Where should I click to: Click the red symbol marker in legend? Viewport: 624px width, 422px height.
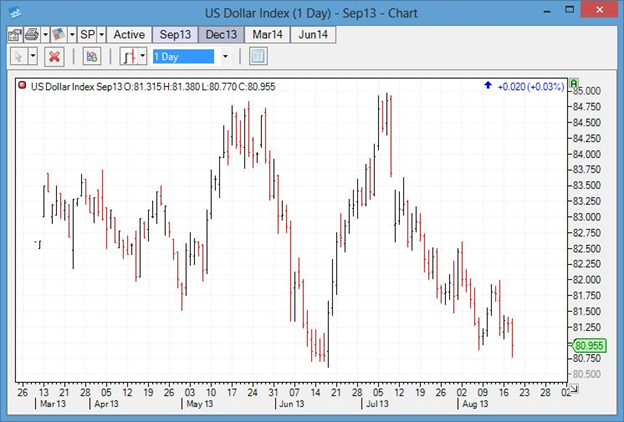pyautogui.click(x=23, y=86)
